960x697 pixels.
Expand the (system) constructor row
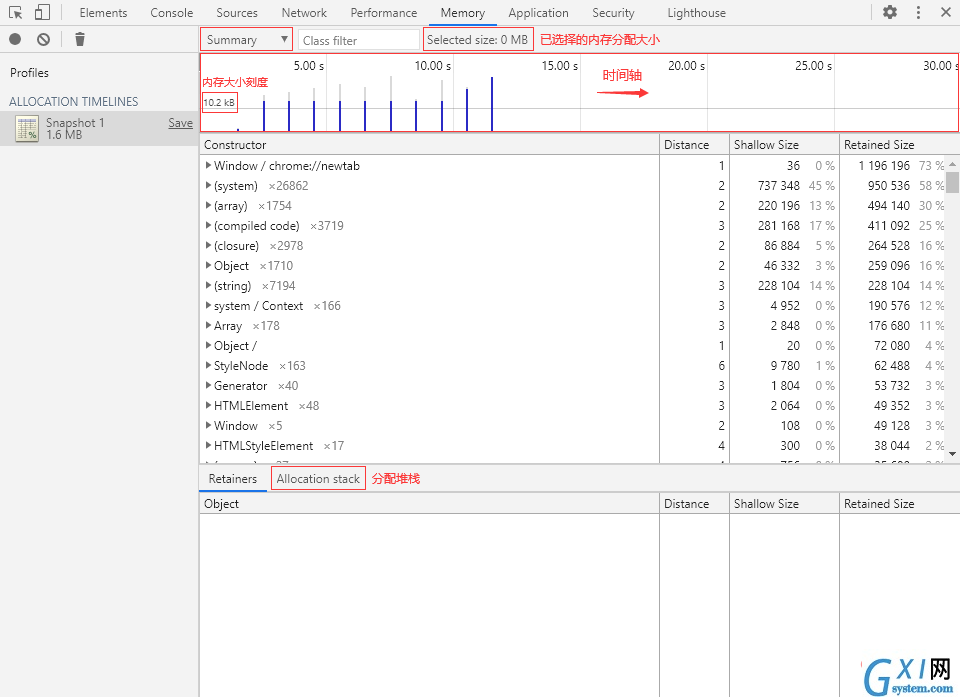click(208, 186)
